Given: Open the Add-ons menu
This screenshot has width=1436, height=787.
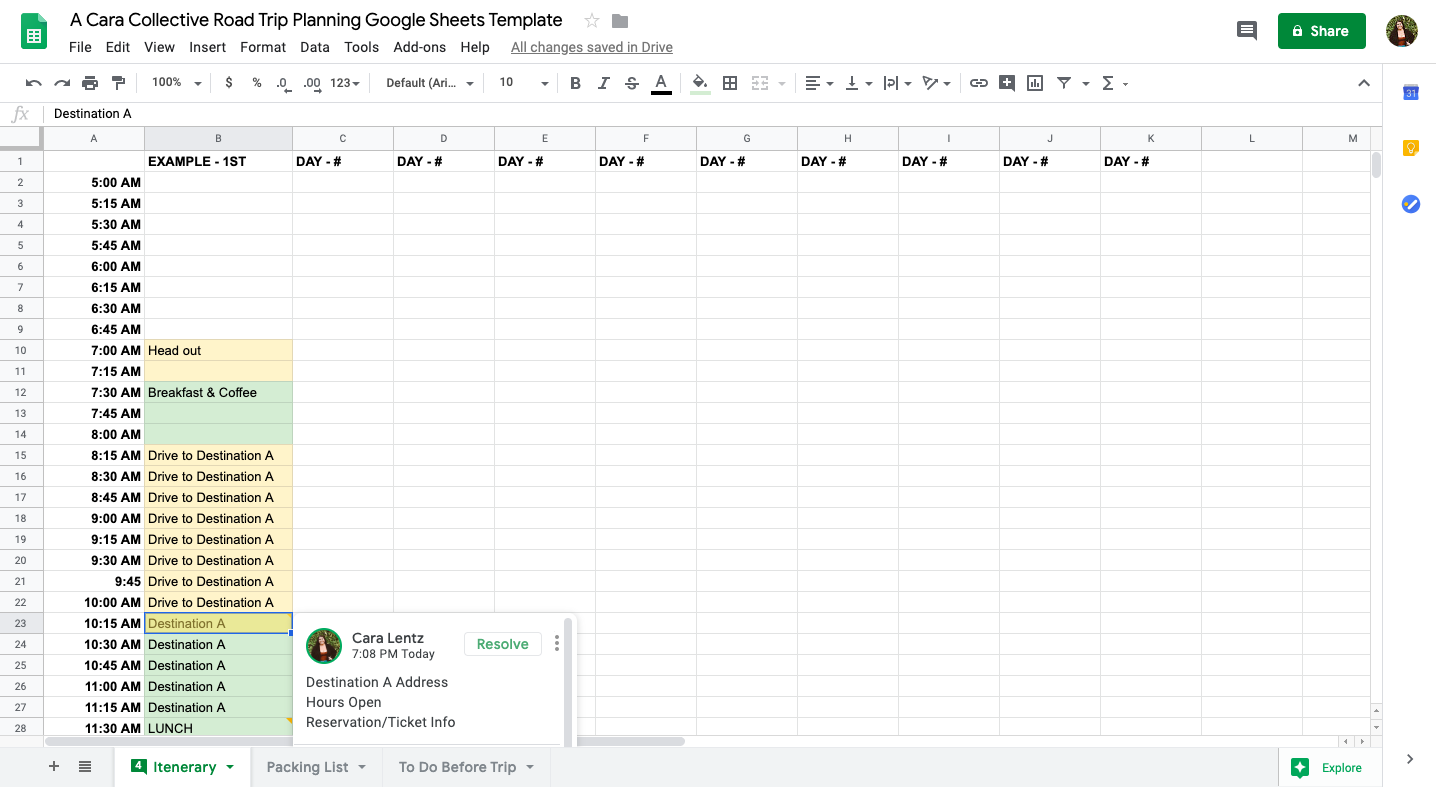Looking at the screenshot, I should pyautogui.click(x=420, y=47).
